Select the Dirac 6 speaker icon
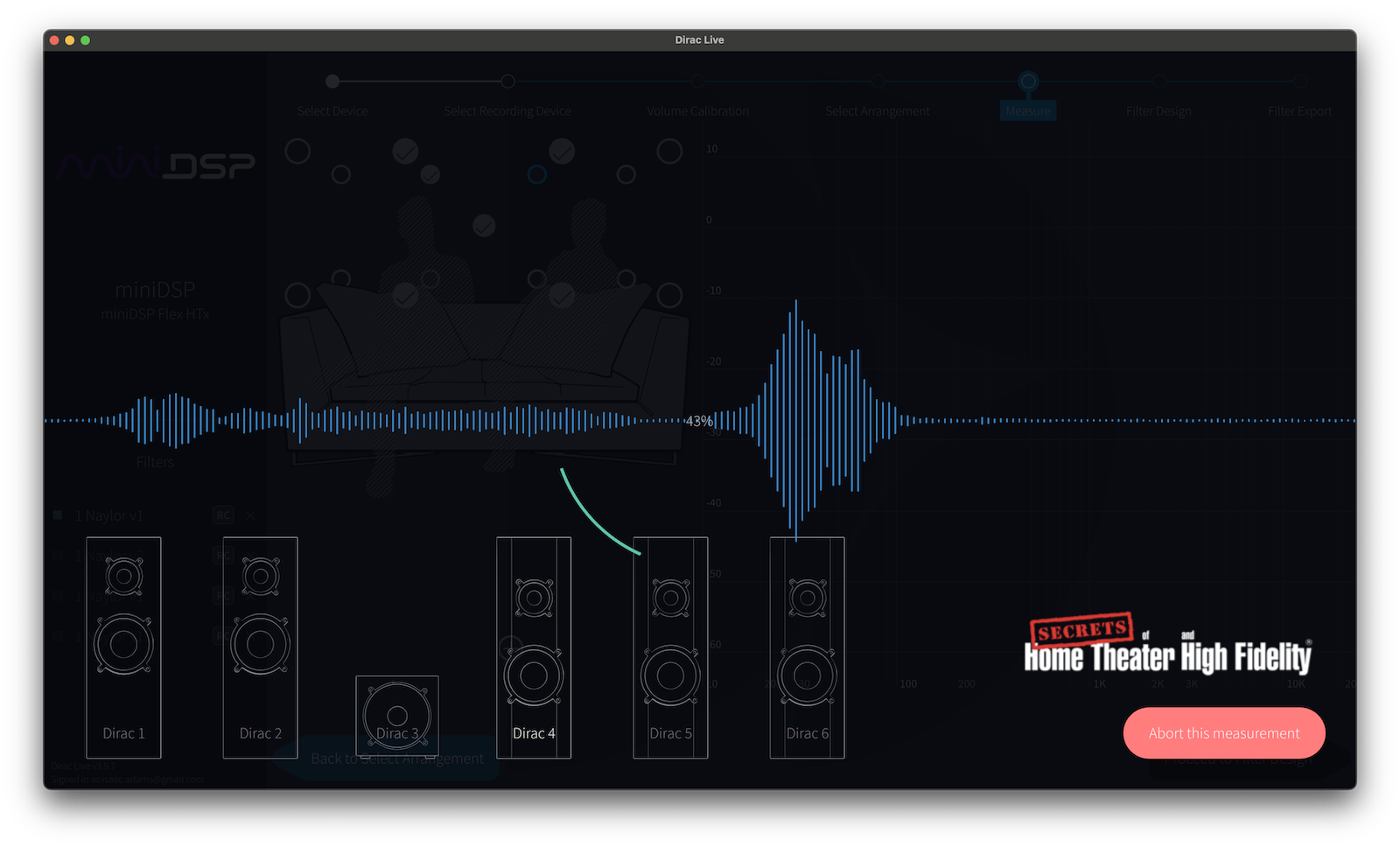This screenshot has width=1400, height=847. point(807,647)
